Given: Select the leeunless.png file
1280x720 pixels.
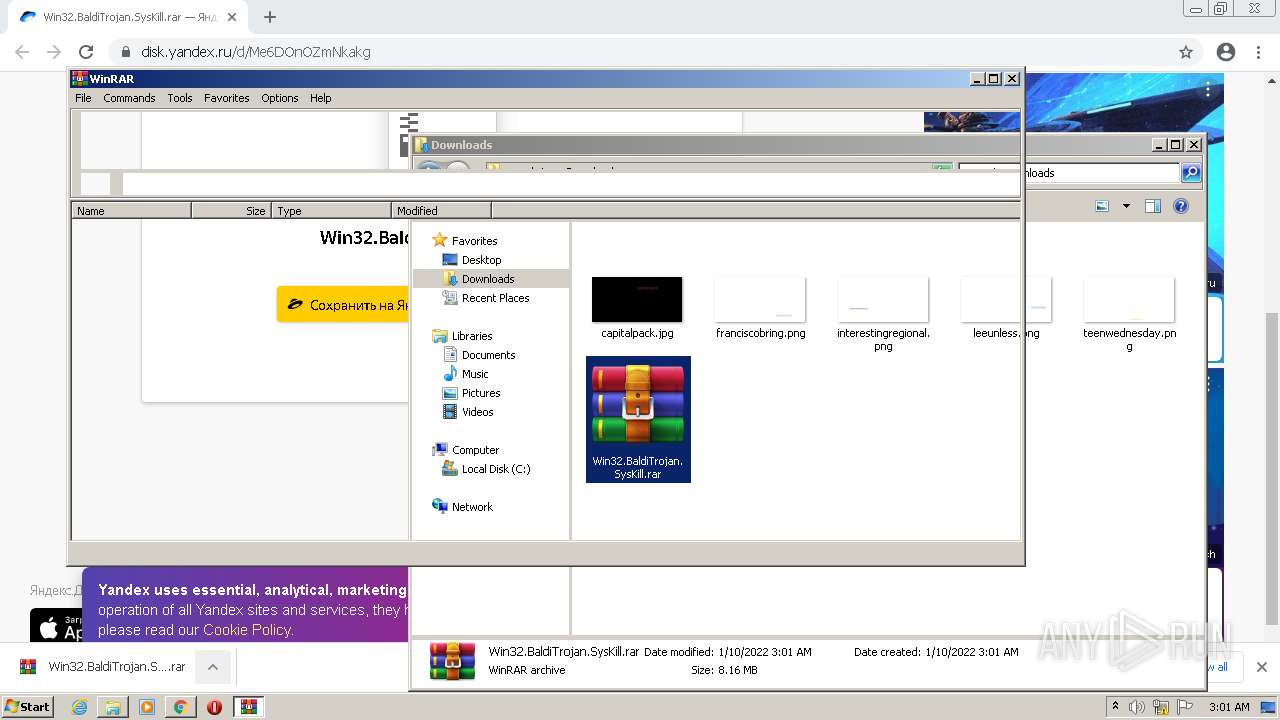Looking at the screenshot, I should (x=1006, y=309).
